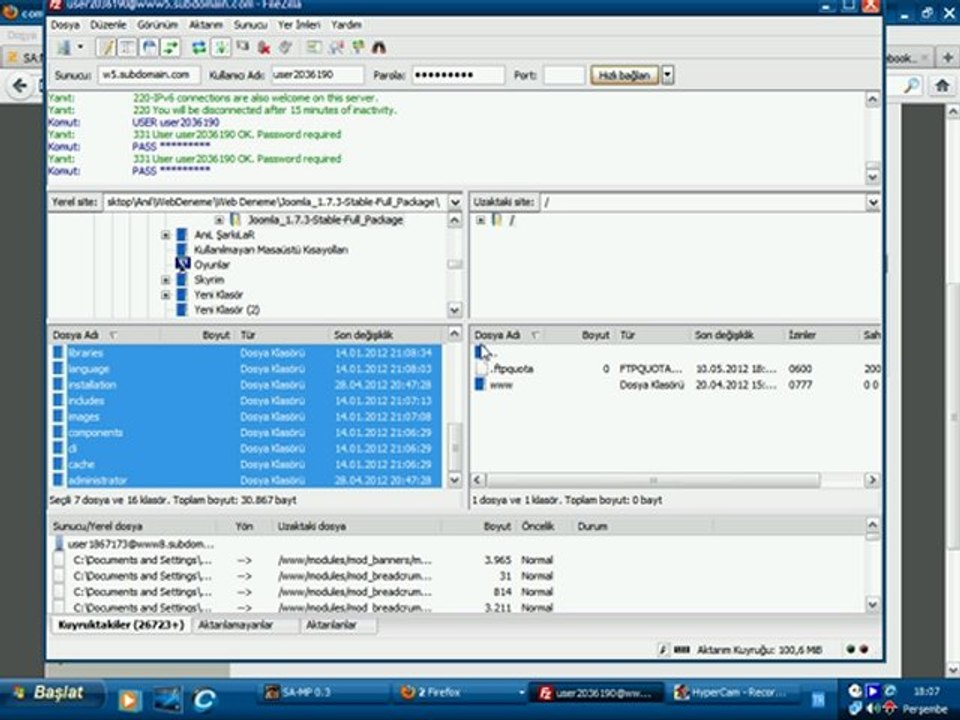Viewport: 960px width, 720px height.
Task: Open the Görünüm menu
Action: click(157, 24)
